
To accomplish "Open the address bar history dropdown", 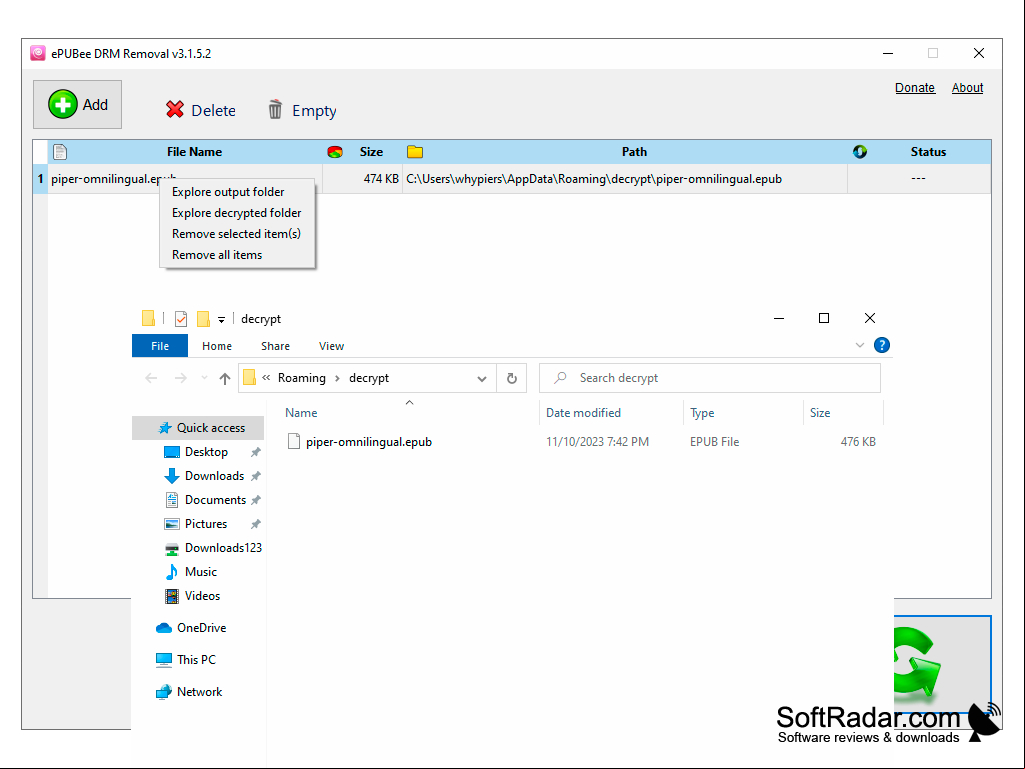I will 482,379.
